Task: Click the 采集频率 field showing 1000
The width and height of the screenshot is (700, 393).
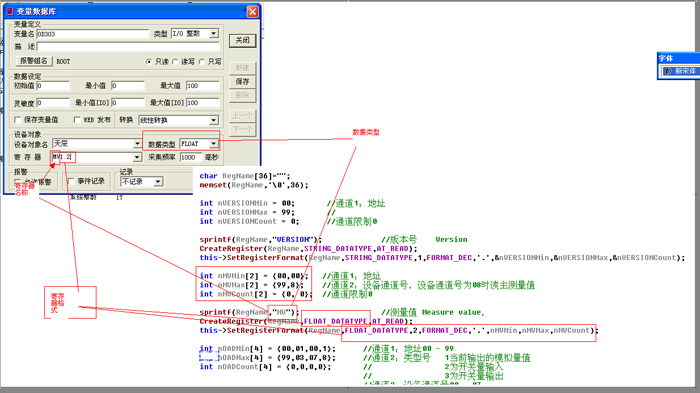Action: 191,157
